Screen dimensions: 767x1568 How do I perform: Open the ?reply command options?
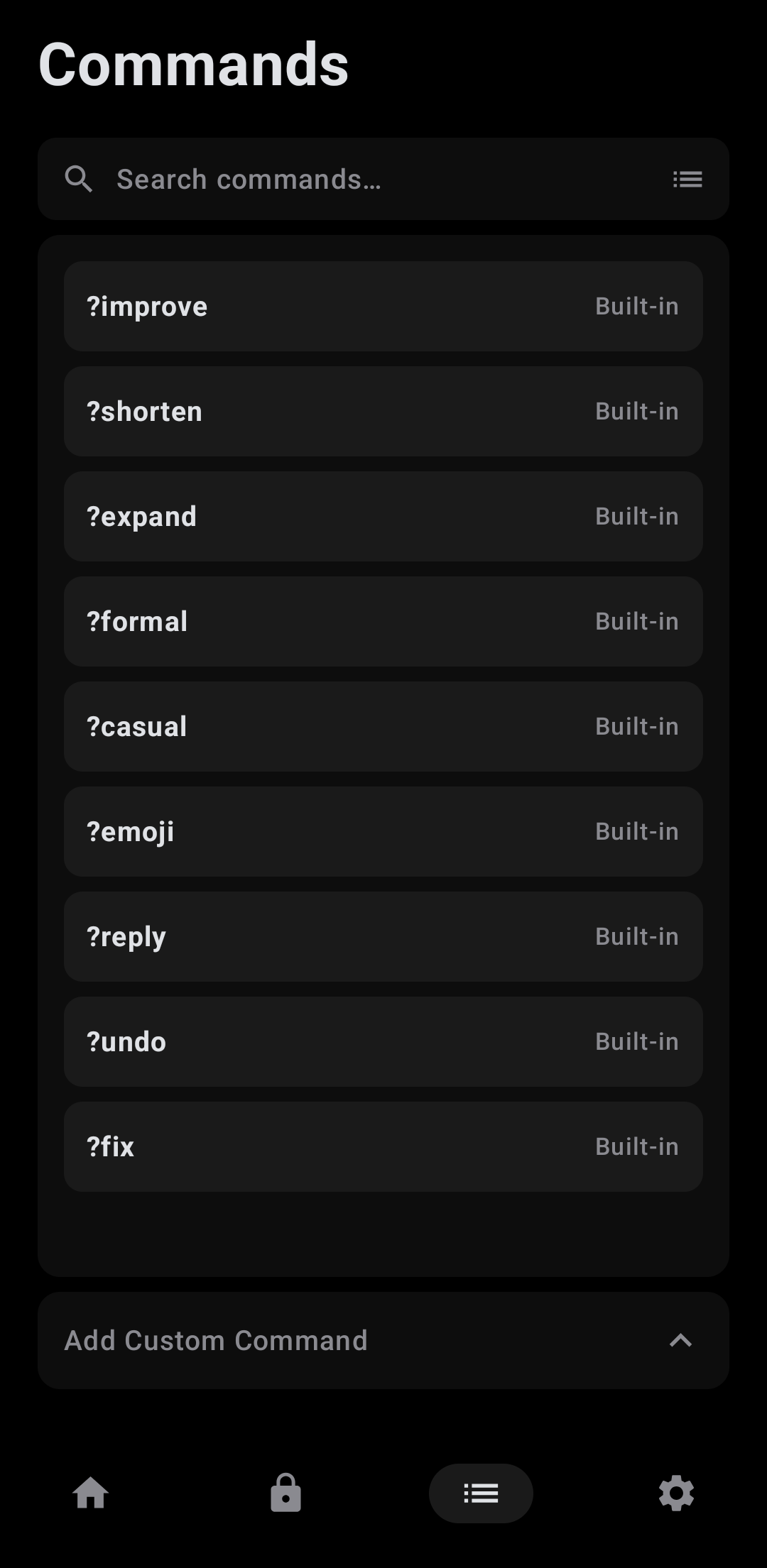click(x=383, y=936)
